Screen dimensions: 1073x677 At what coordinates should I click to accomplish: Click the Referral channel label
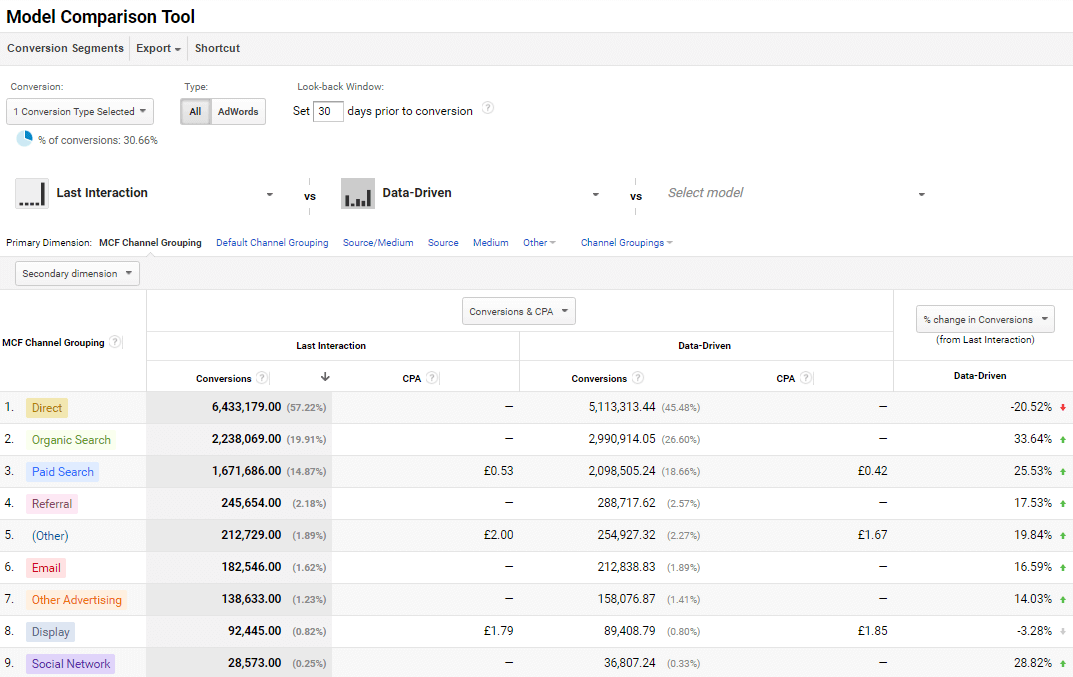(x=52, y=504)
